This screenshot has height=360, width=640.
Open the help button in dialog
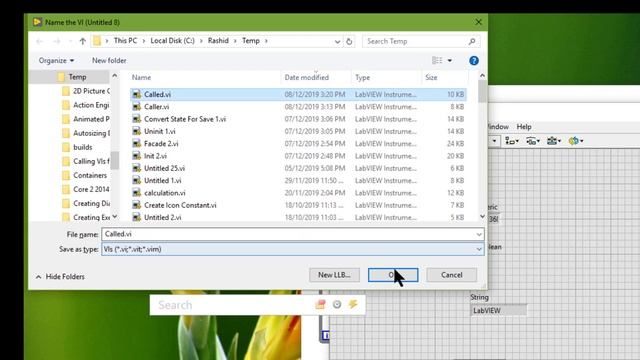(473, 61)
